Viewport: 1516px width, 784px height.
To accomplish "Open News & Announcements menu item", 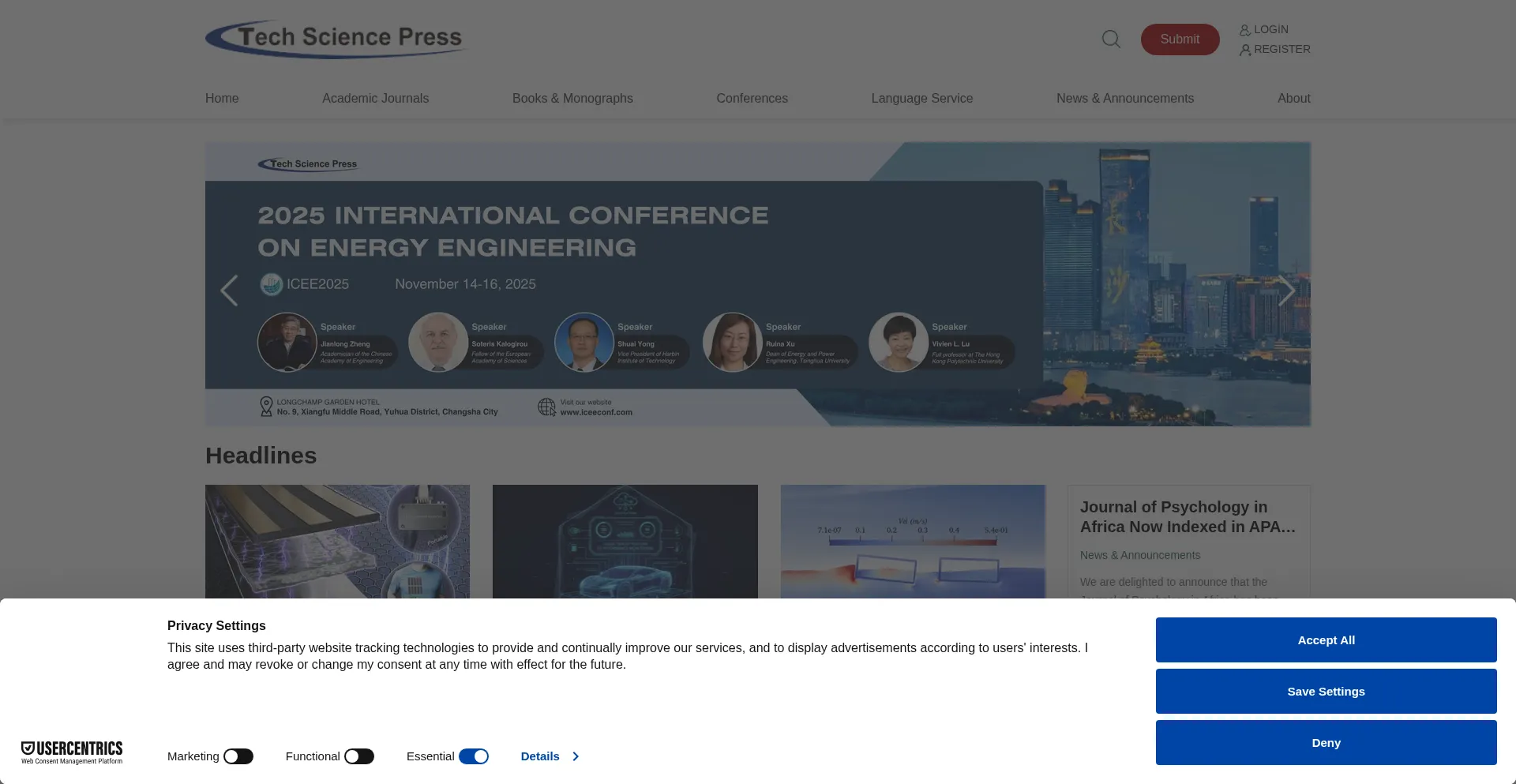I will (1125, 98).
